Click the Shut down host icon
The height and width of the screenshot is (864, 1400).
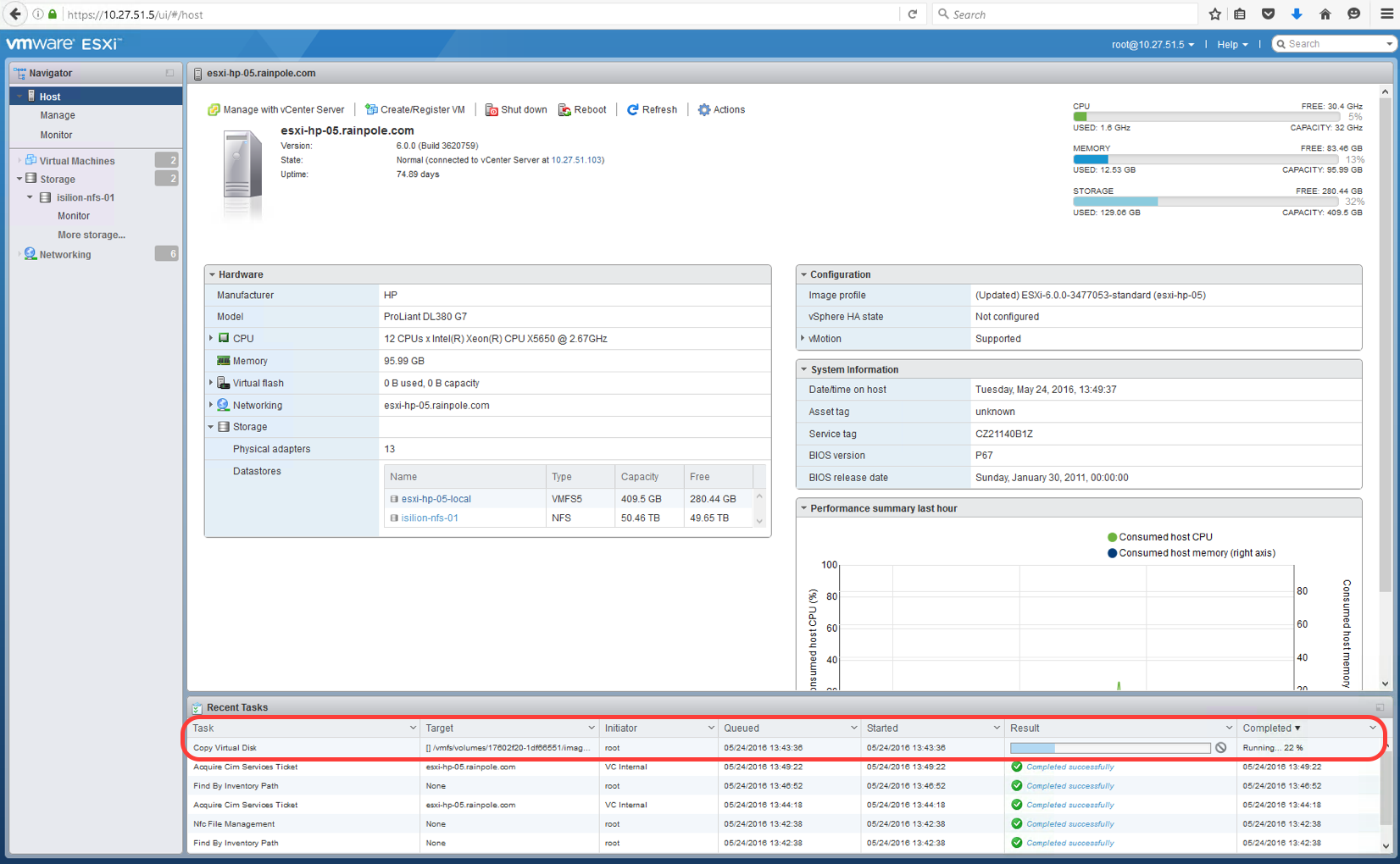pos(491,110)
